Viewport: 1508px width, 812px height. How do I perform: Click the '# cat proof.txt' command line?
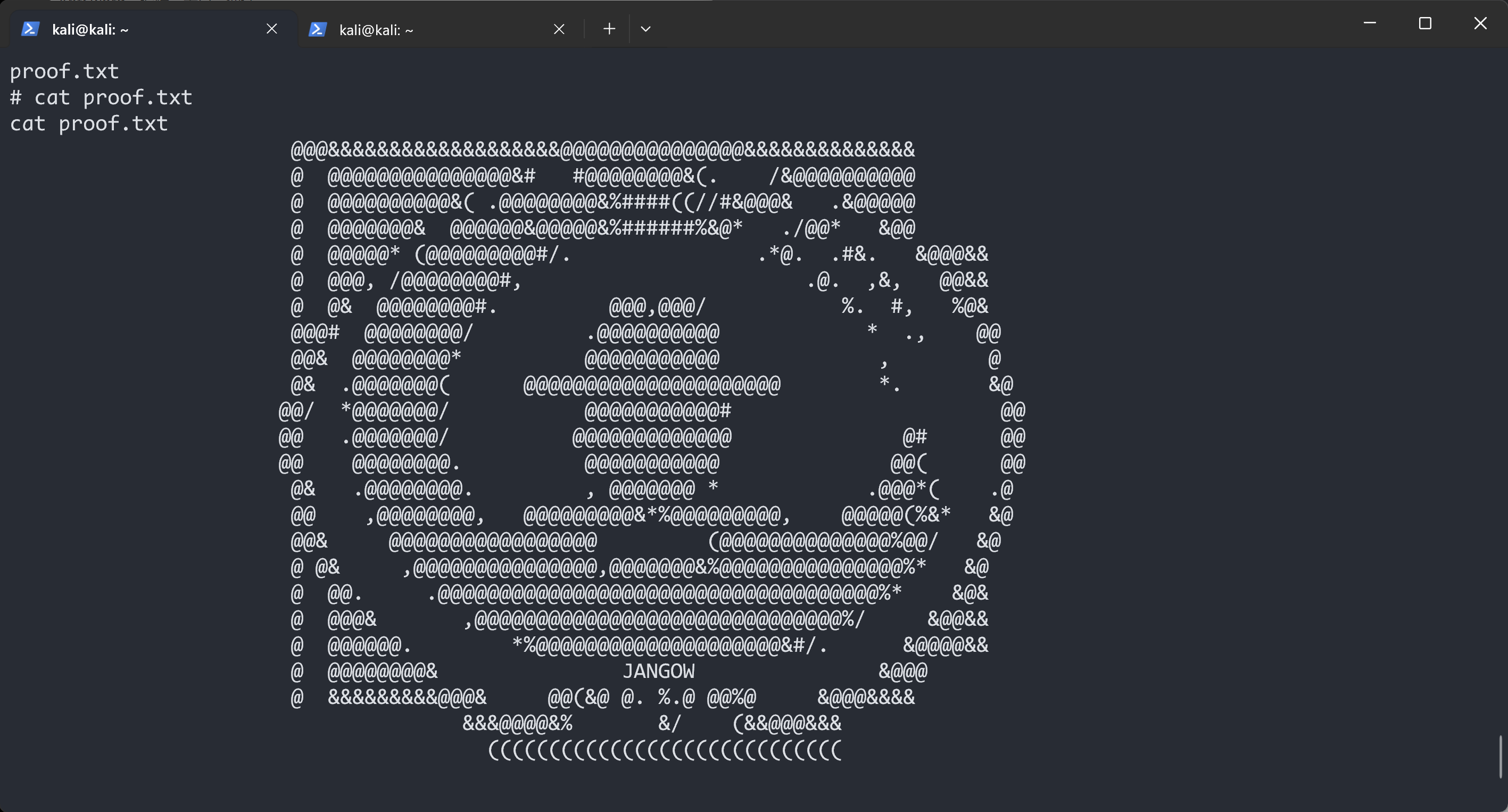(101, 97)
